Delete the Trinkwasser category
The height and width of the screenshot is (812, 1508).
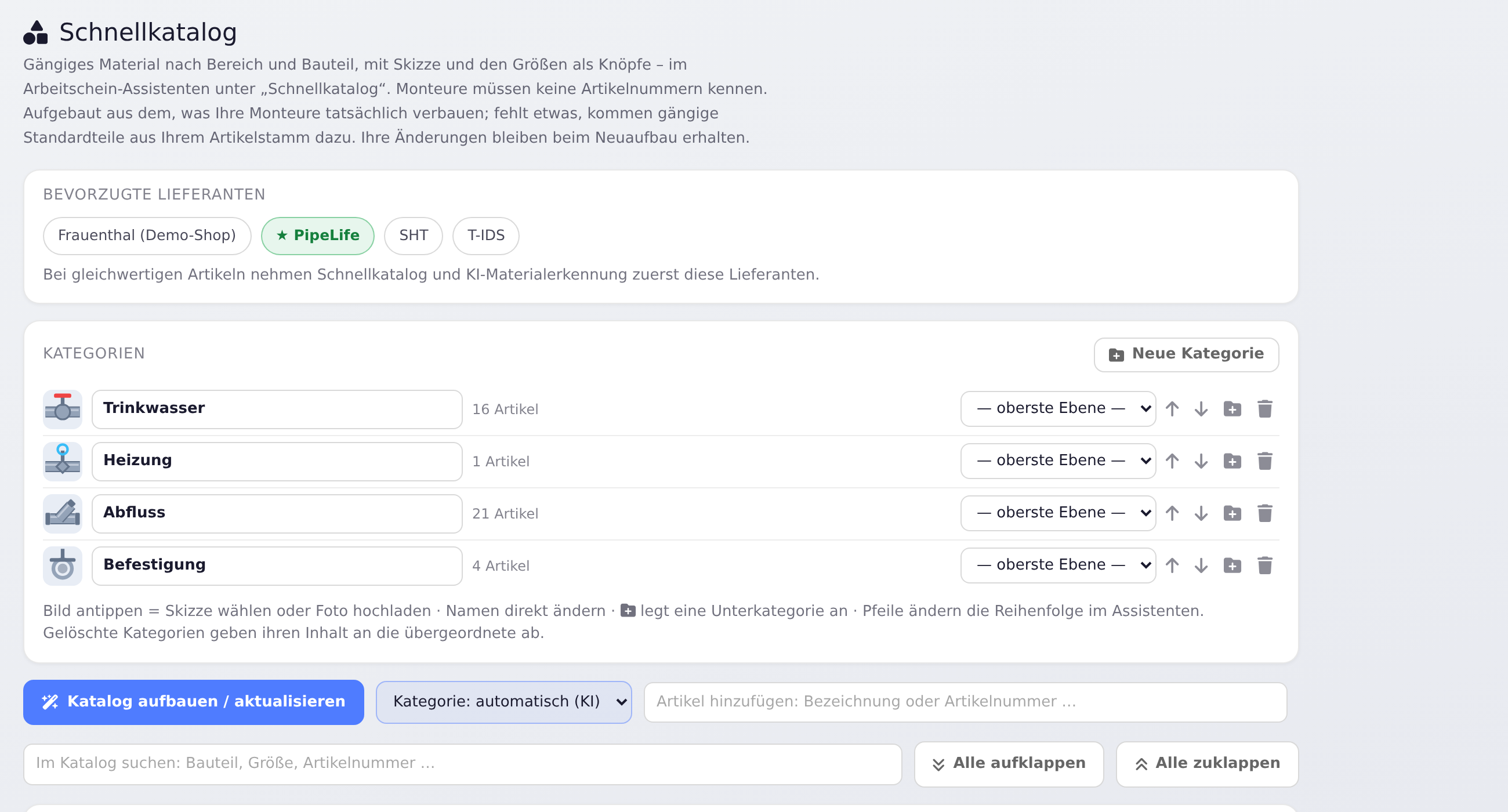coord(1264,409)
